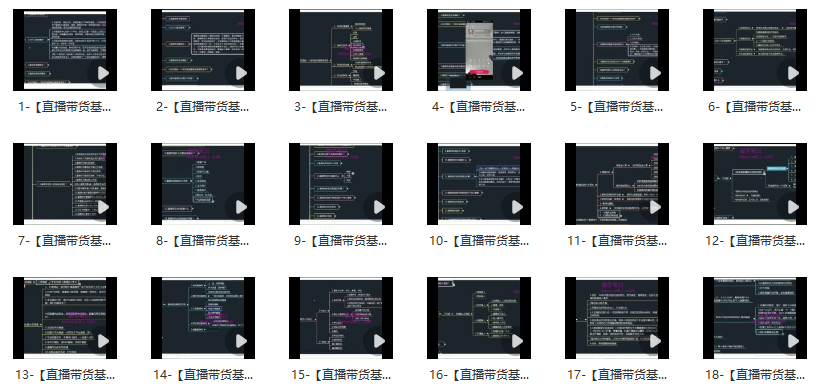Open the thumbnail of video 16
The height and width of the screenshot is (389, 818).
479,318
